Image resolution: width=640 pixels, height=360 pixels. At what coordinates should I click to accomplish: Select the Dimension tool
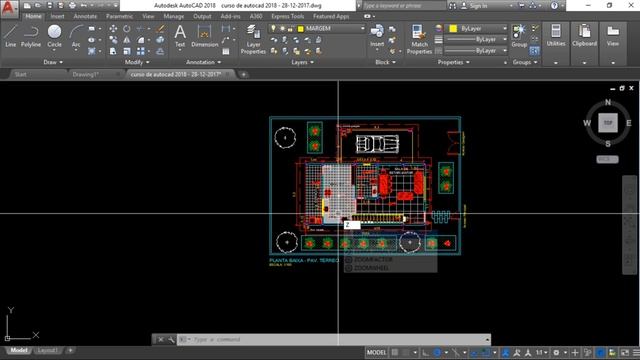204,36
